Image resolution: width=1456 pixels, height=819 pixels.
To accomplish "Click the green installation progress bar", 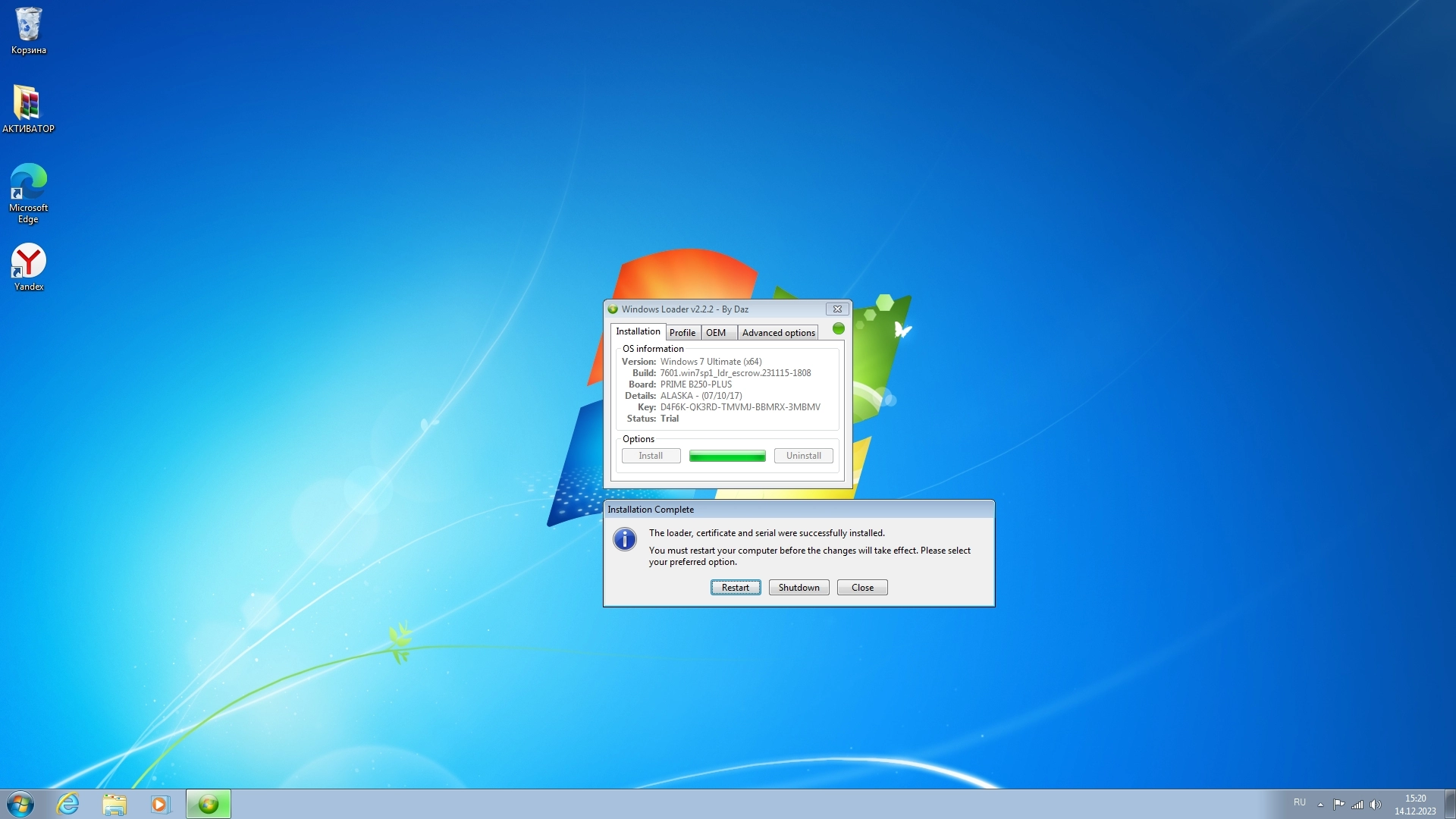I will 726,456.
